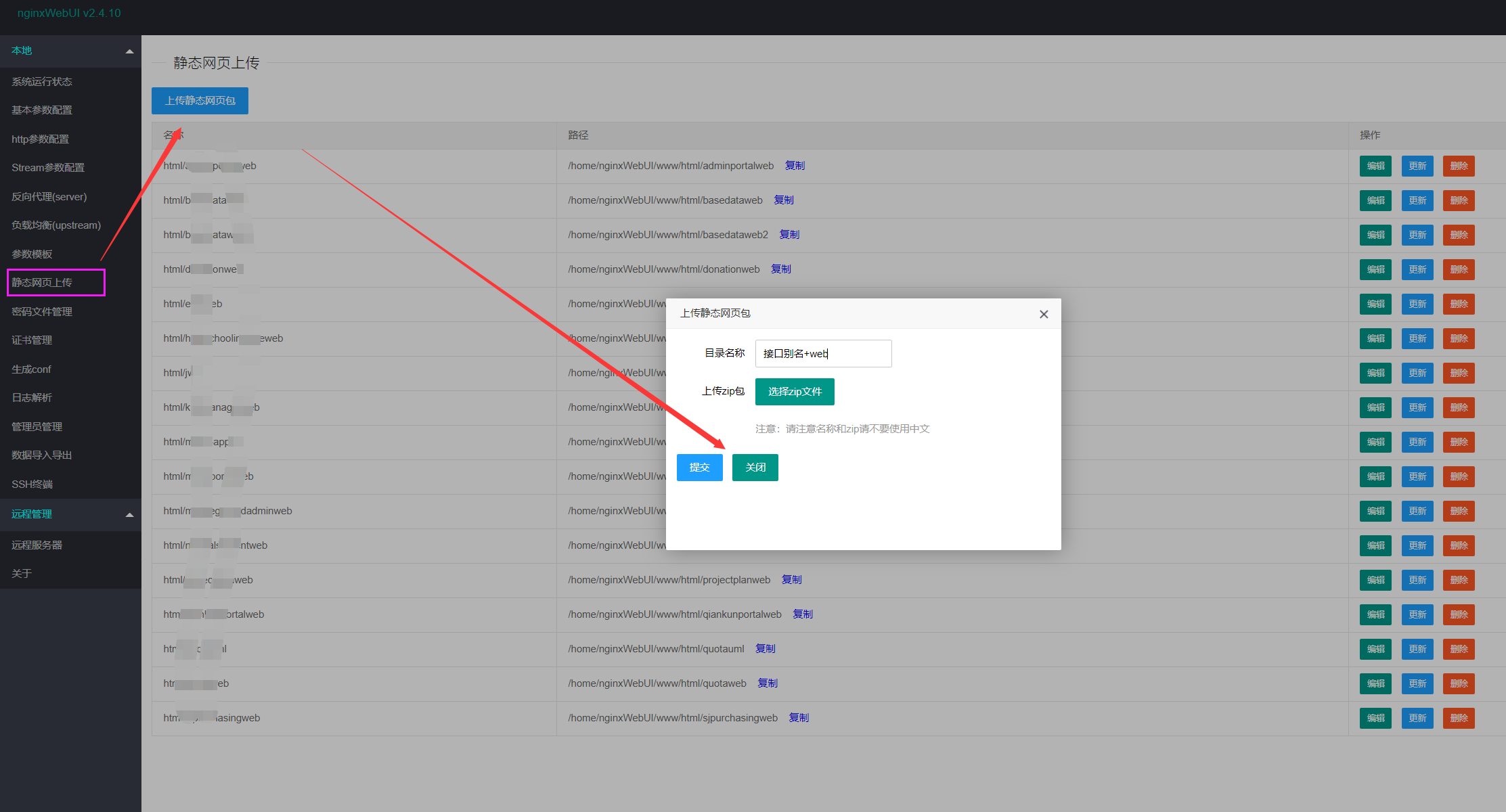The height and width of the screenshot is (812, 1506).
Task: Open 系统运行状态 menu item
Action: [42, 82]
